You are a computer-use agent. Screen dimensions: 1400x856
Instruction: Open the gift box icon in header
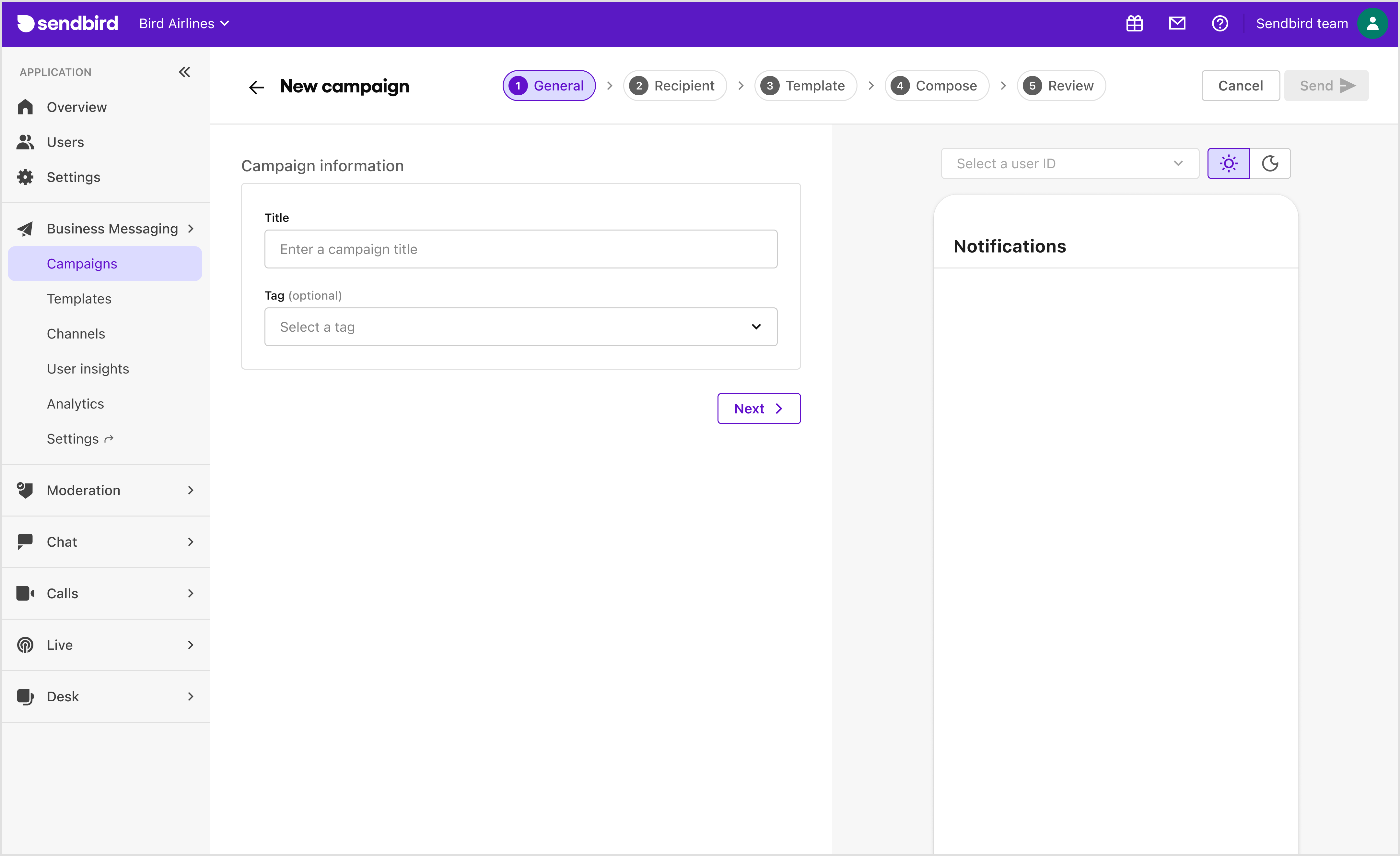pos(1134,23)
